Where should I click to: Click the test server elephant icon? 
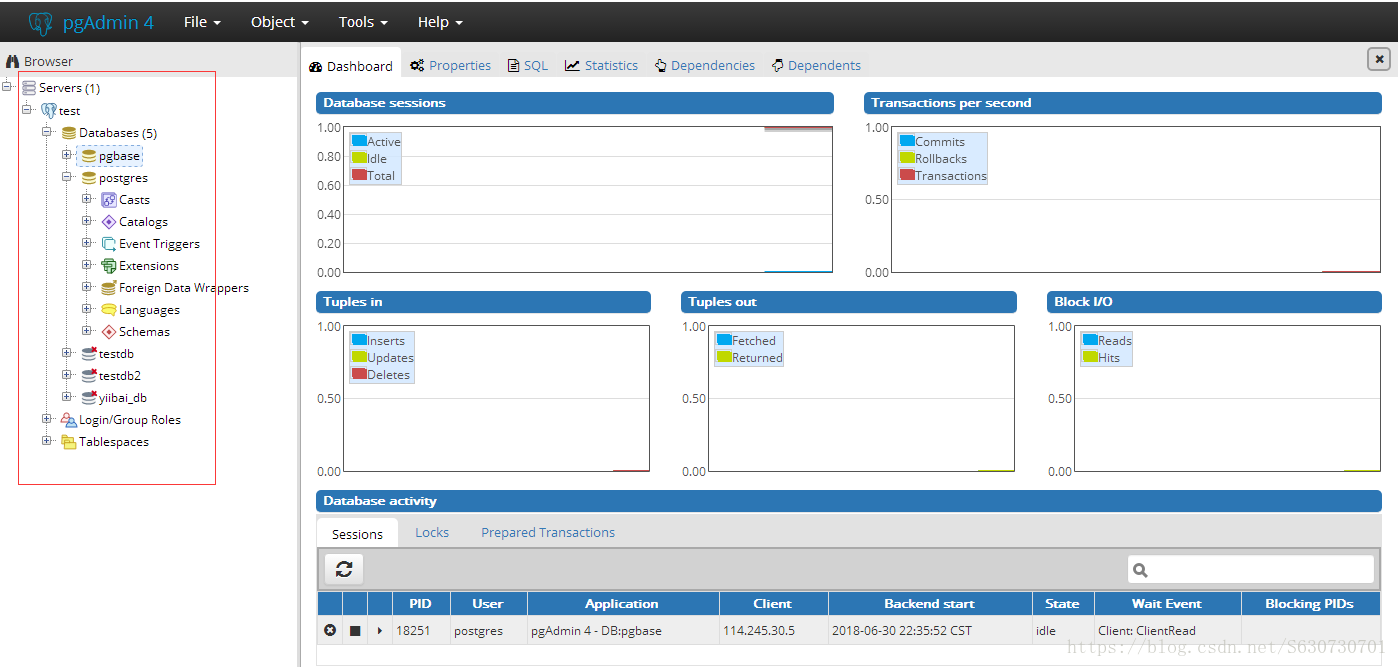pyautogui.click(x=49, y=111)
